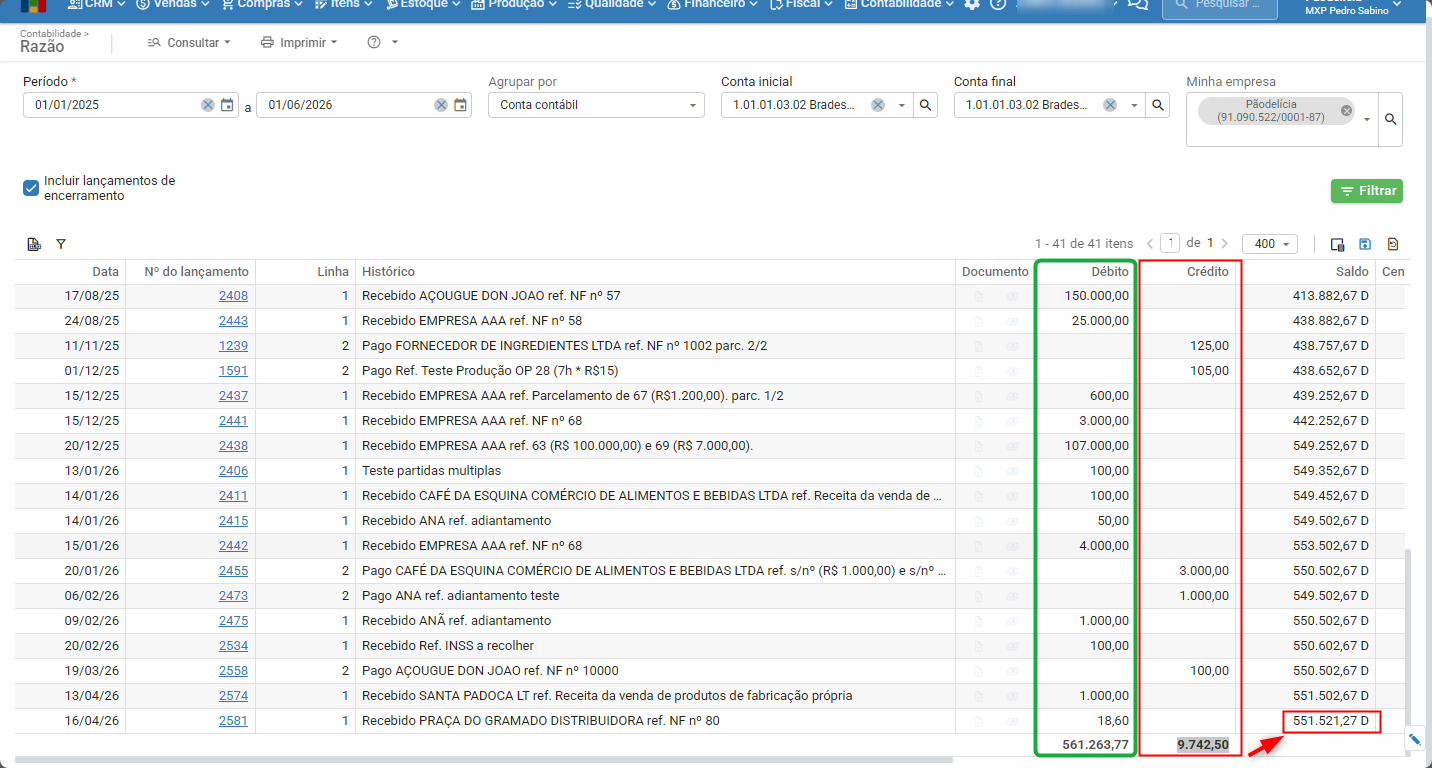Open entry number 1239 link
The width and height of the screenshot is (1432, 768).
tap(233, 346)
